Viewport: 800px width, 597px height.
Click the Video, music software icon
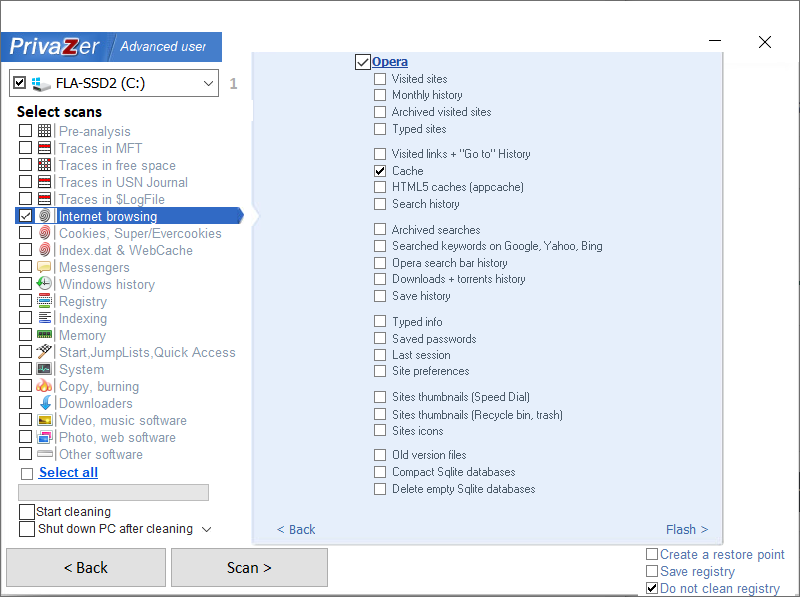pyautogui.click(x=44, y=420)
